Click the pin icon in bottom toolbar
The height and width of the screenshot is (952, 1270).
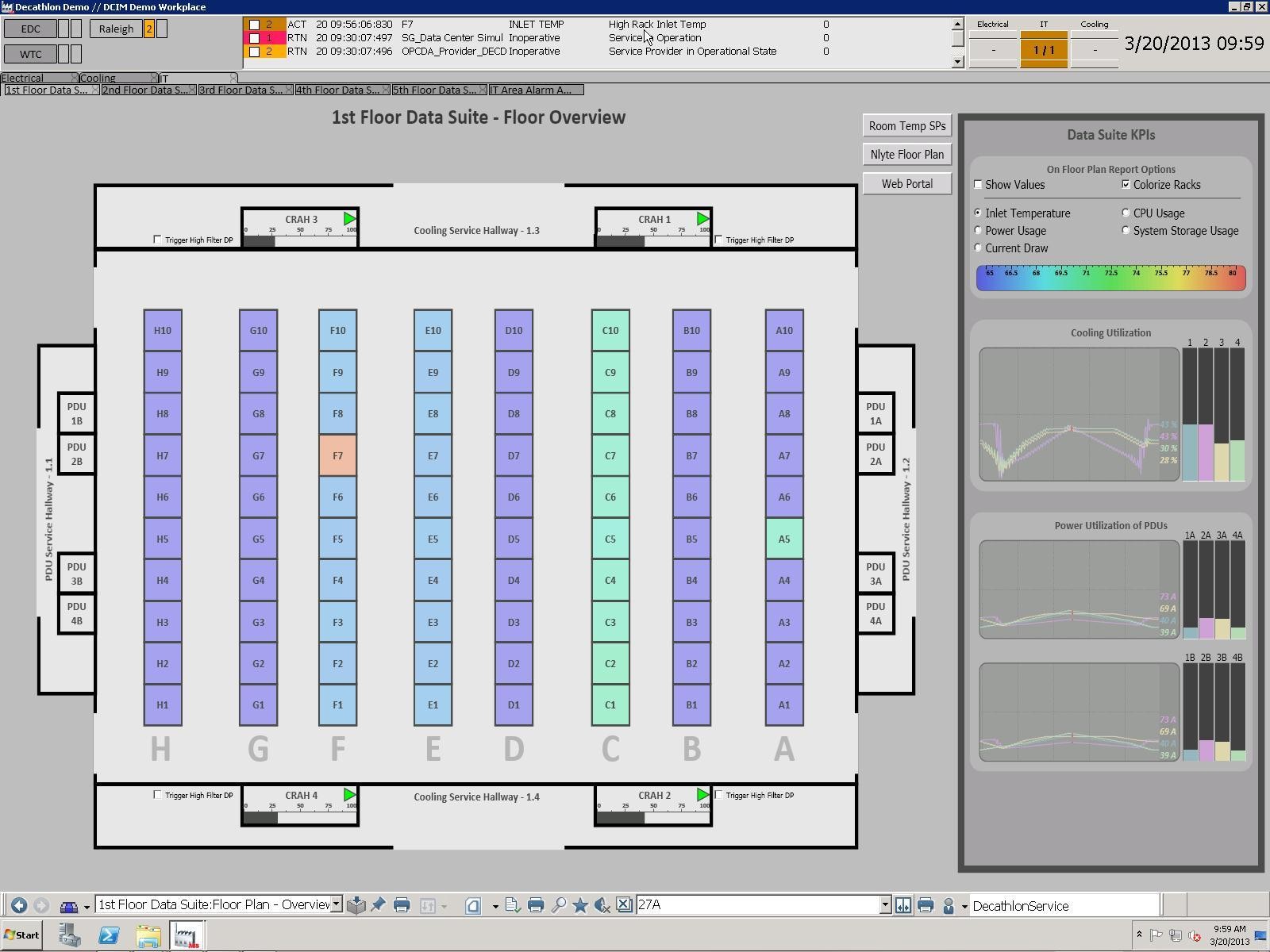pos(378,905)
